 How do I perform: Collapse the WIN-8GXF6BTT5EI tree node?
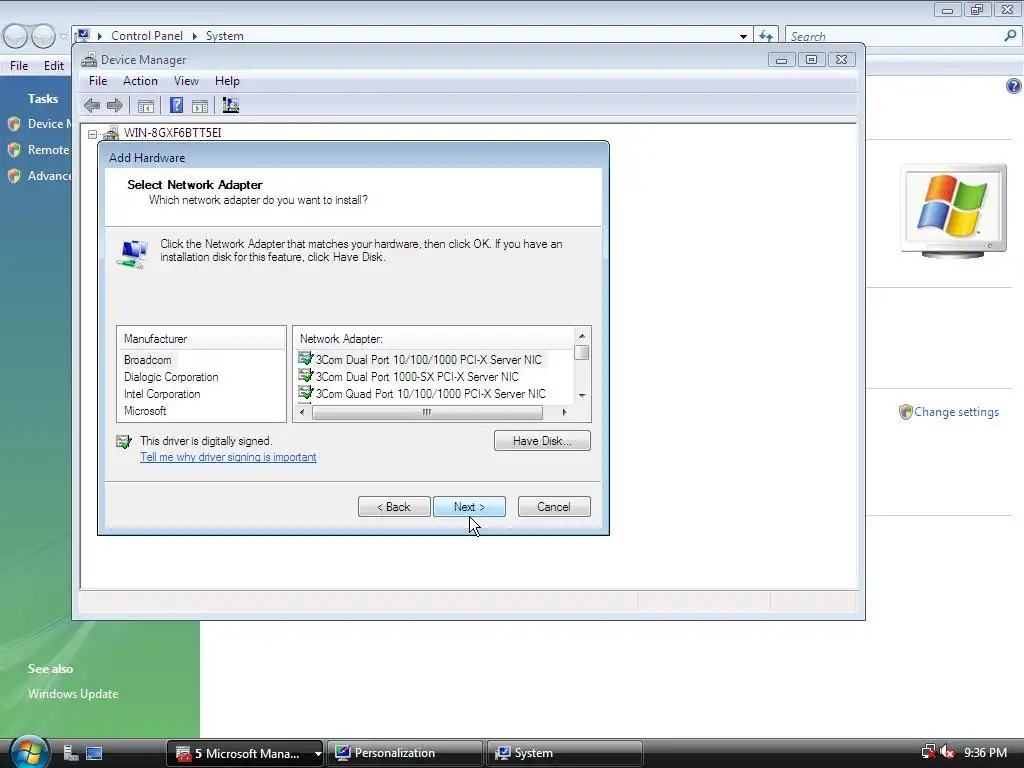93,134
